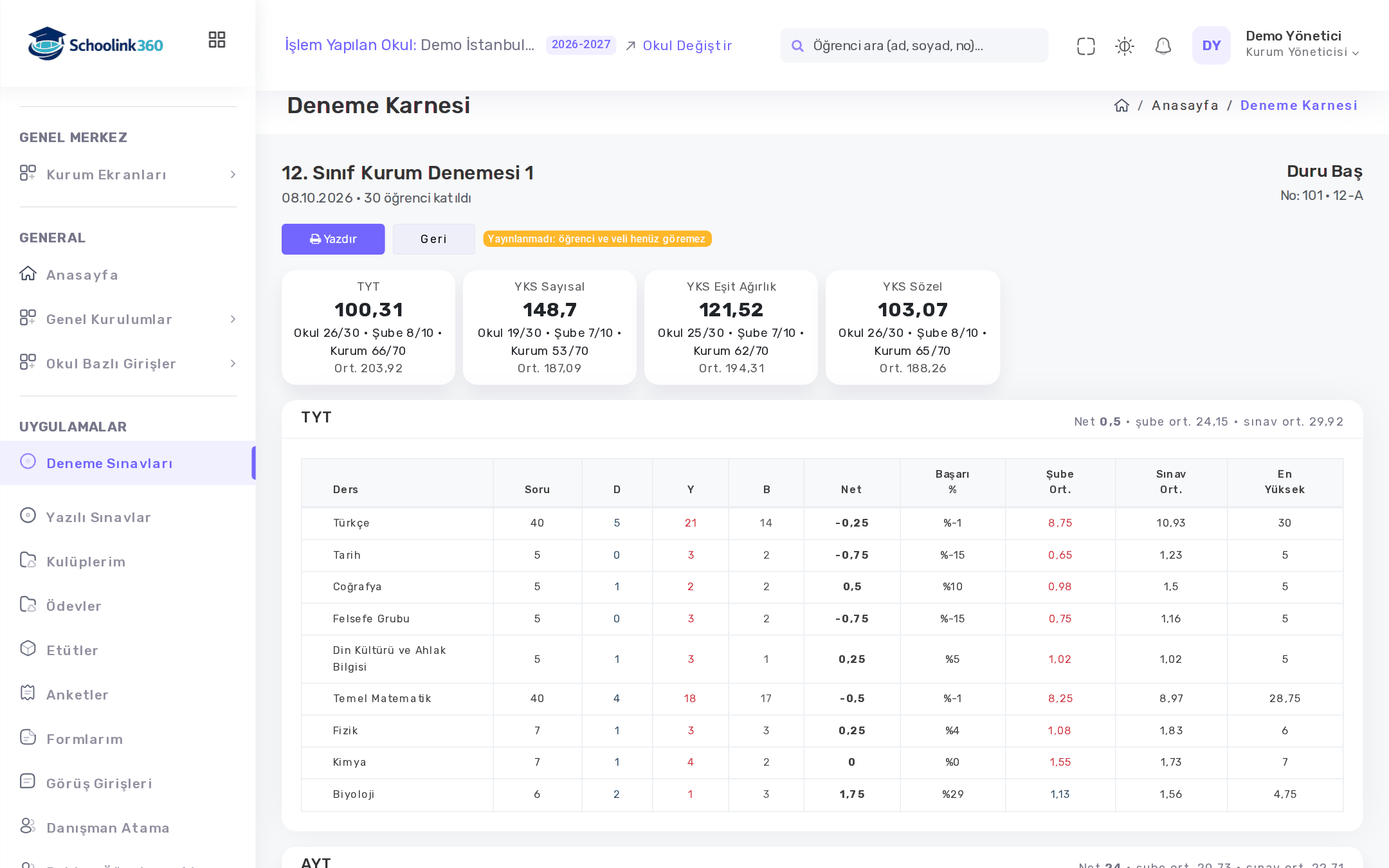Expand the Kurum Ekranları chevron
Image resolution: width=1389 pixels, height=868 pixels.
click(x=233, y=175)
